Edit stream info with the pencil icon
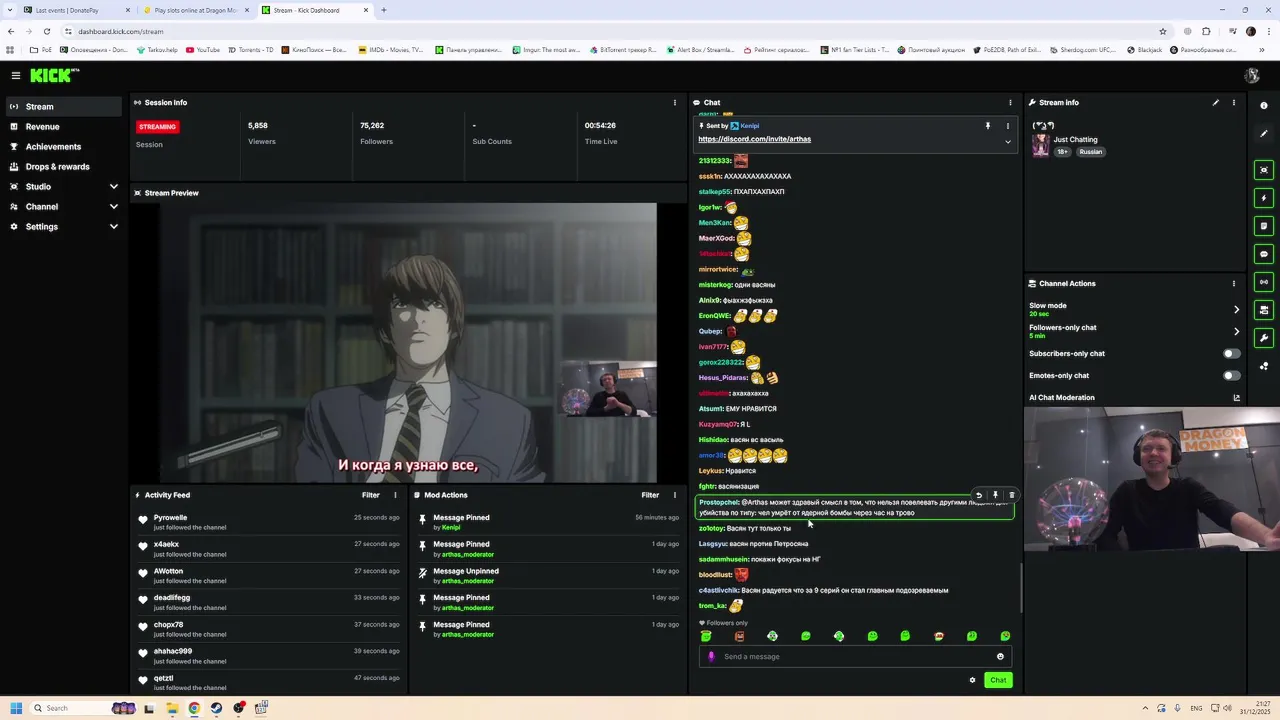The height and width of the screenshot is (720, 1280). point(1216,102)
